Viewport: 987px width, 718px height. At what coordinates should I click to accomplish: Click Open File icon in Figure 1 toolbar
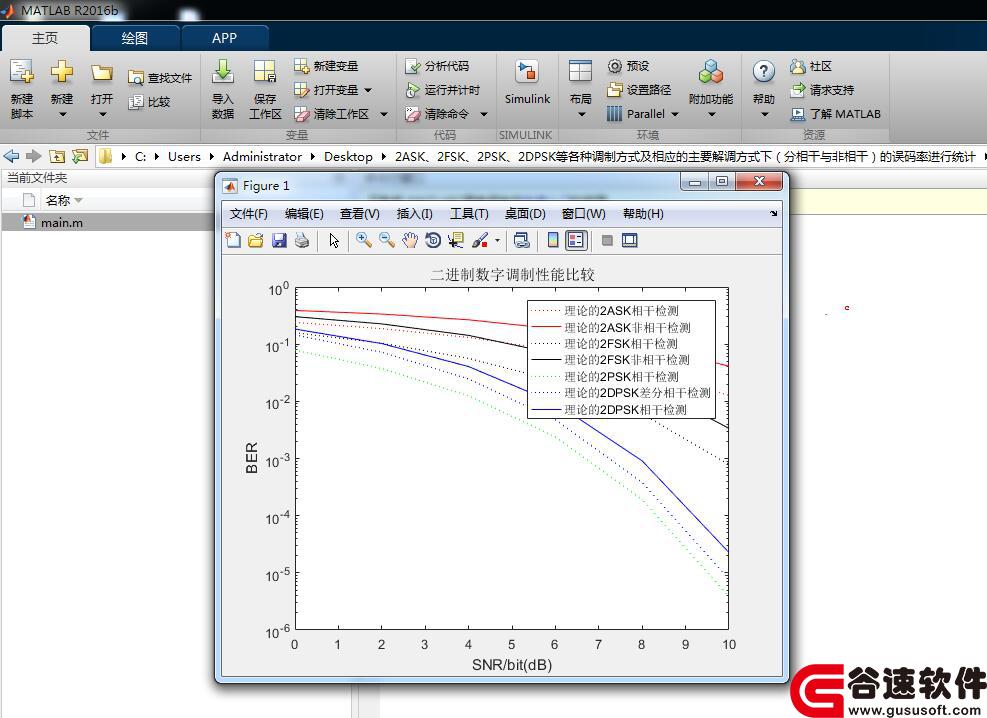tap(256, 240)
